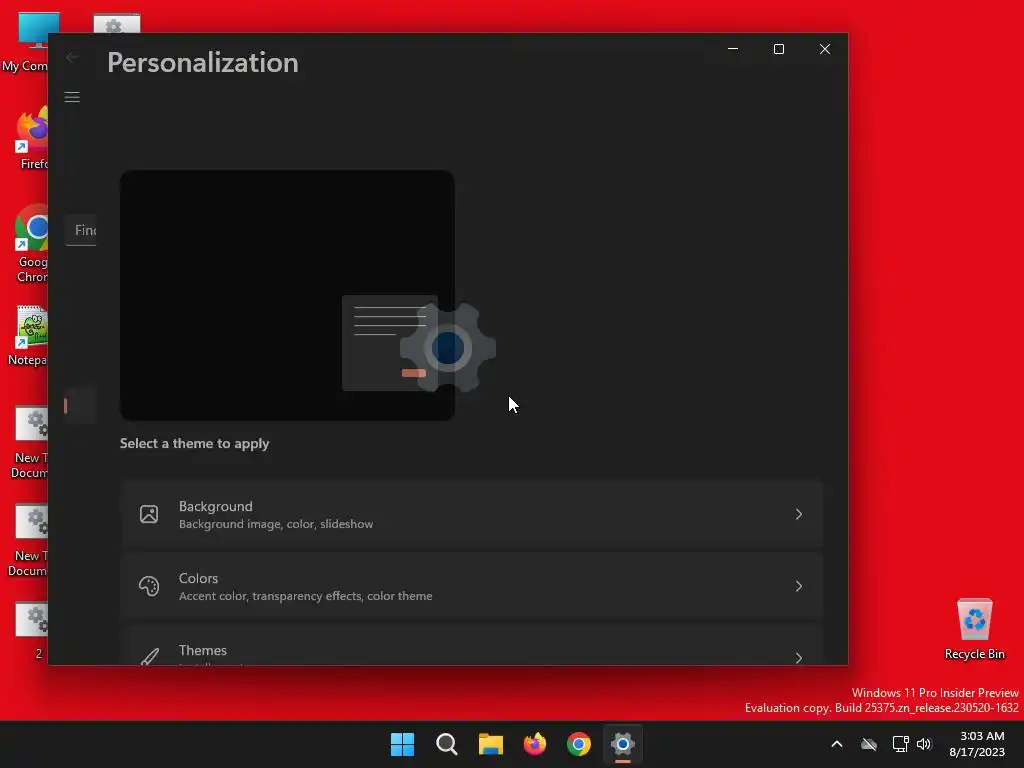This screenshot has height=768, width=1024.
Task: Go back using the Settings back arrow
Action: (x=72, y=57)
